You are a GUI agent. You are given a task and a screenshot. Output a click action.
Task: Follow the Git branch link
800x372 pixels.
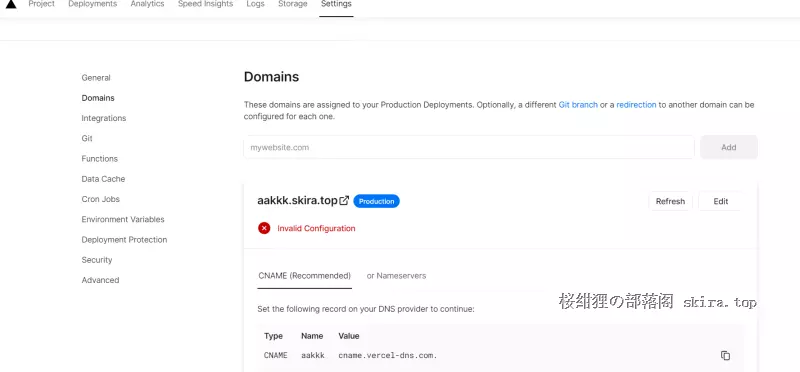[x=578, y=105]
